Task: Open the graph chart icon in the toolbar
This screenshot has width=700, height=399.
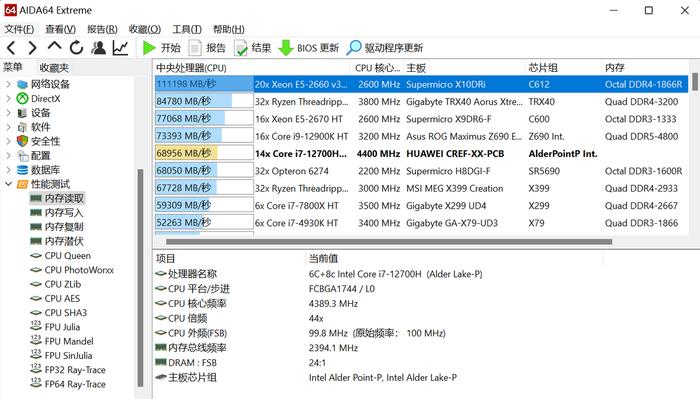Action: pyautogui.click(x=120, y=47)
